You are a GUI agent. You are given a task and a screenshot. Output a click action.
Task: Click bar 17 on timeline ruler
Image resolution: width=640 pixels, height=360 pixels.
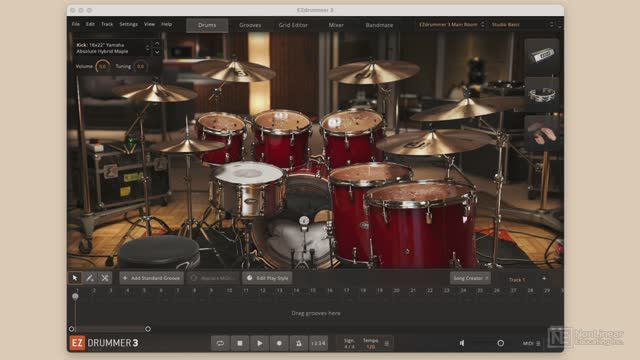coord(346,291)
